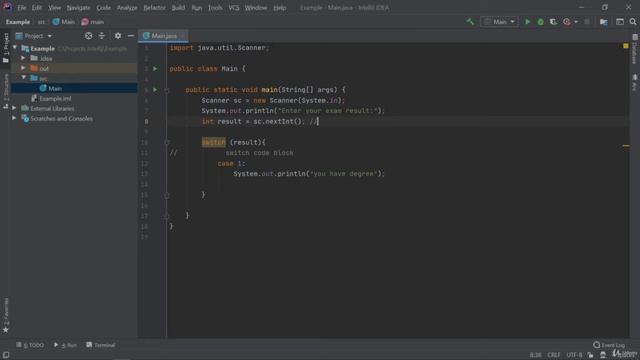This screenshot has width=640, height=360.
Task: Click the CRLF line separator in status bar
Action: click(x=554, y=355)
